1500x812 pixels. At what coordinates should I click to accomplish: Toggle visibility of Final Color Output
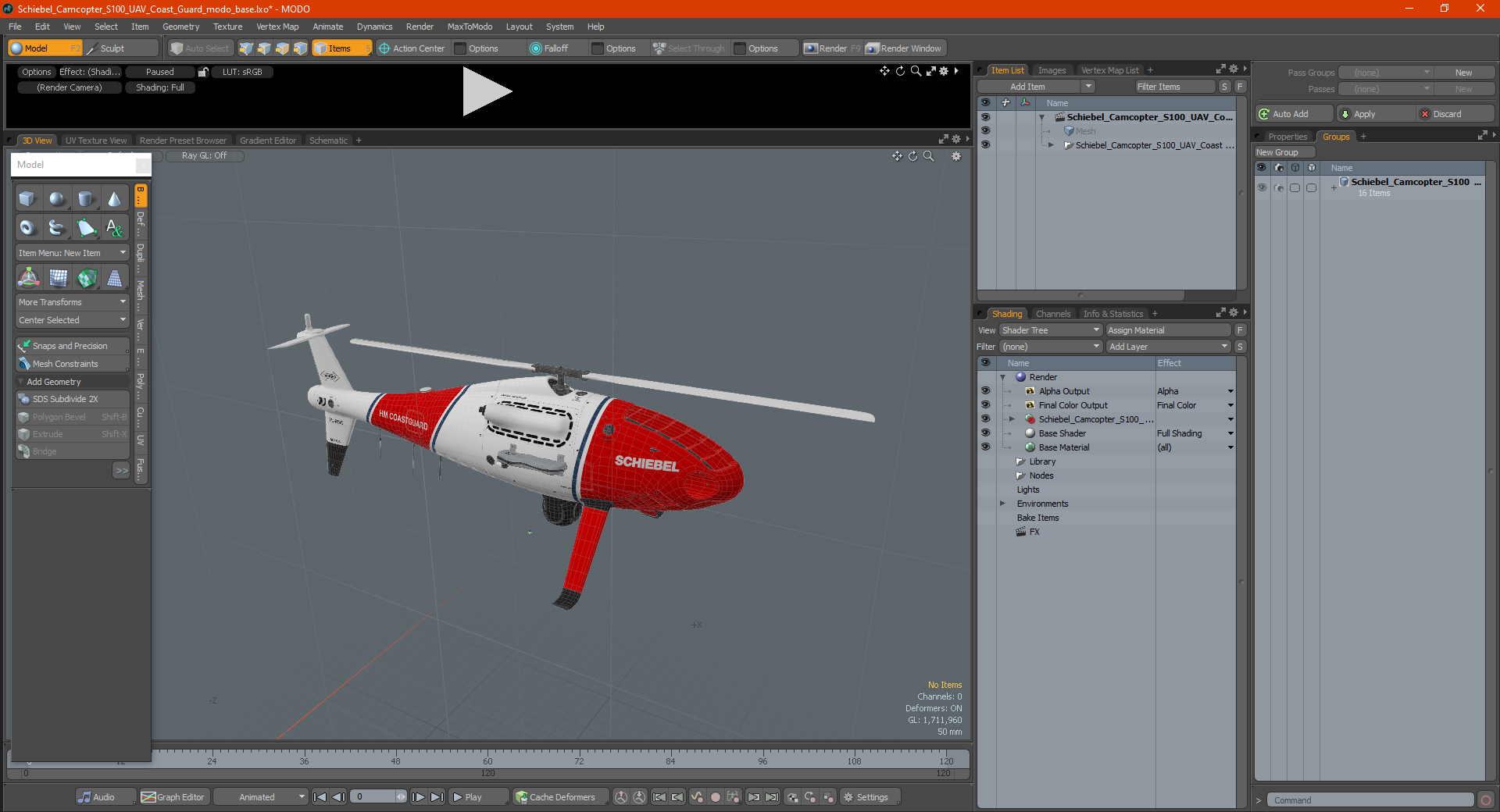985,405
